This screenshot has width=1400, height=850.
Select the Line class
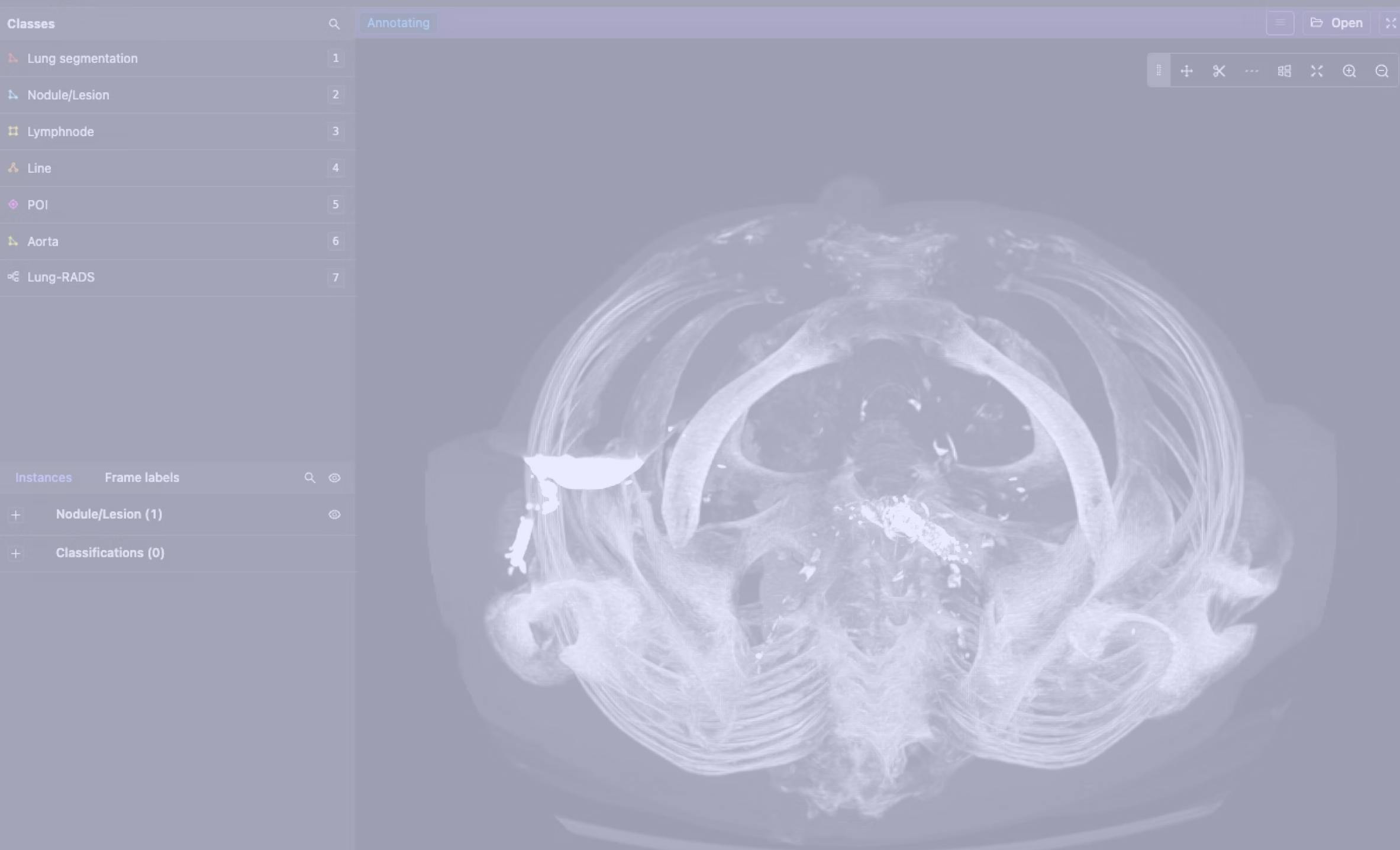pyautogui.click(x=177, y=168)
